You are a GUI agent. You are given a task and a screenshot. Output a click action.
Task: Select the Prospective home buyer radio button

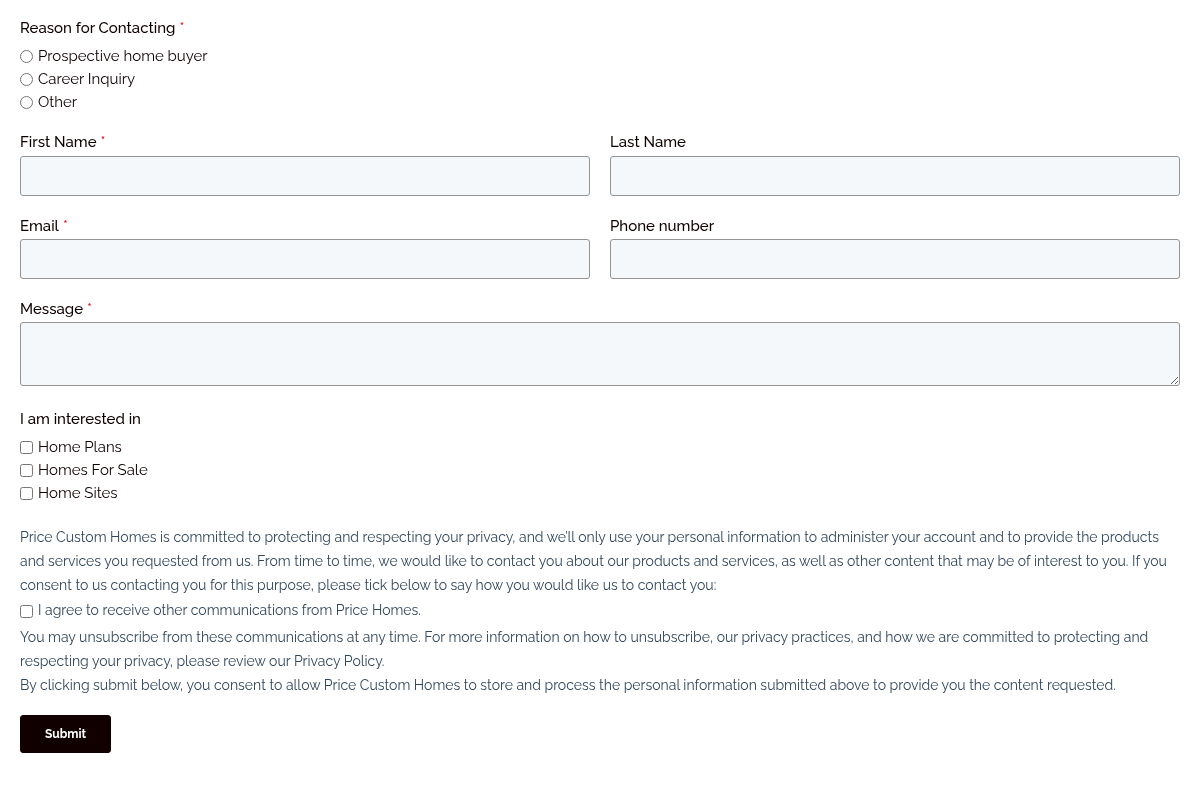click(27, 57)
